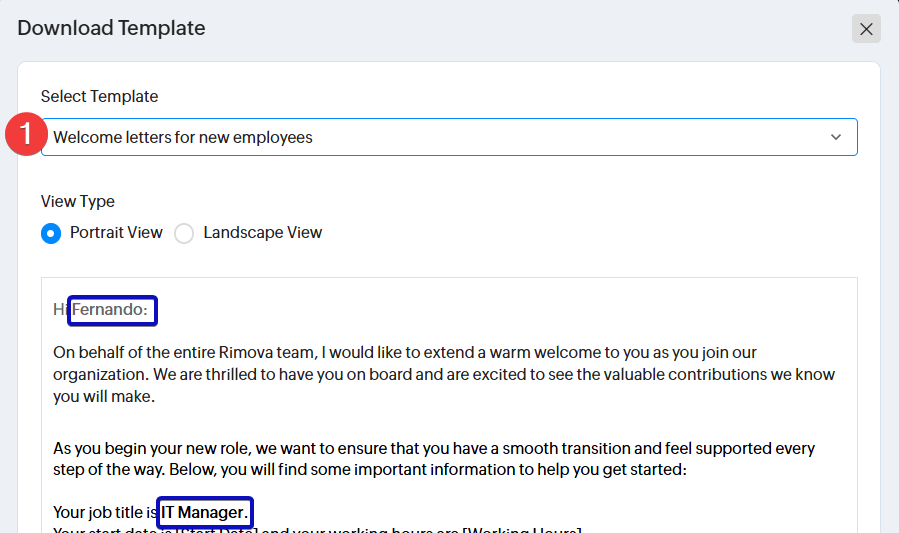Click the Your job title is text
The width and height of the screenshot is (899, 533).
104,512
